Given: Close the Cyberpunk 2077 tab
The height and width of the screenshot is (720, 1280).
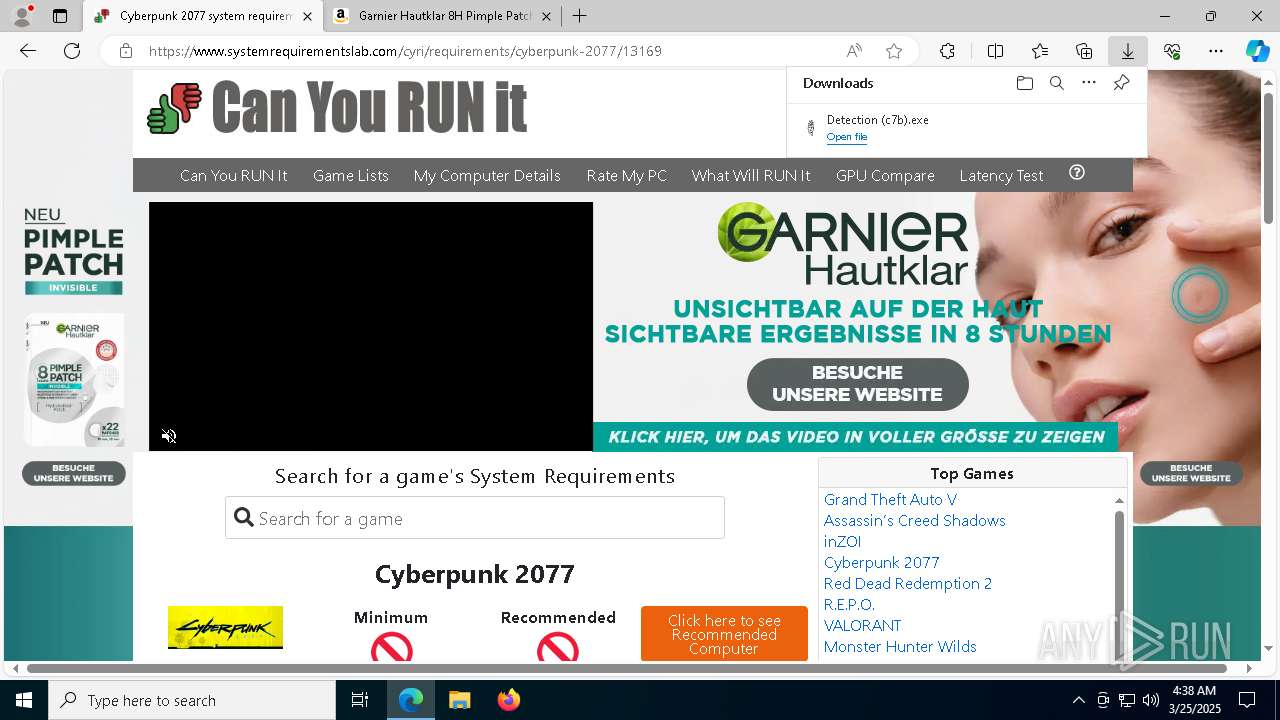Looking at the screenshot, I should pyautogui.click(x=307, y=16).
